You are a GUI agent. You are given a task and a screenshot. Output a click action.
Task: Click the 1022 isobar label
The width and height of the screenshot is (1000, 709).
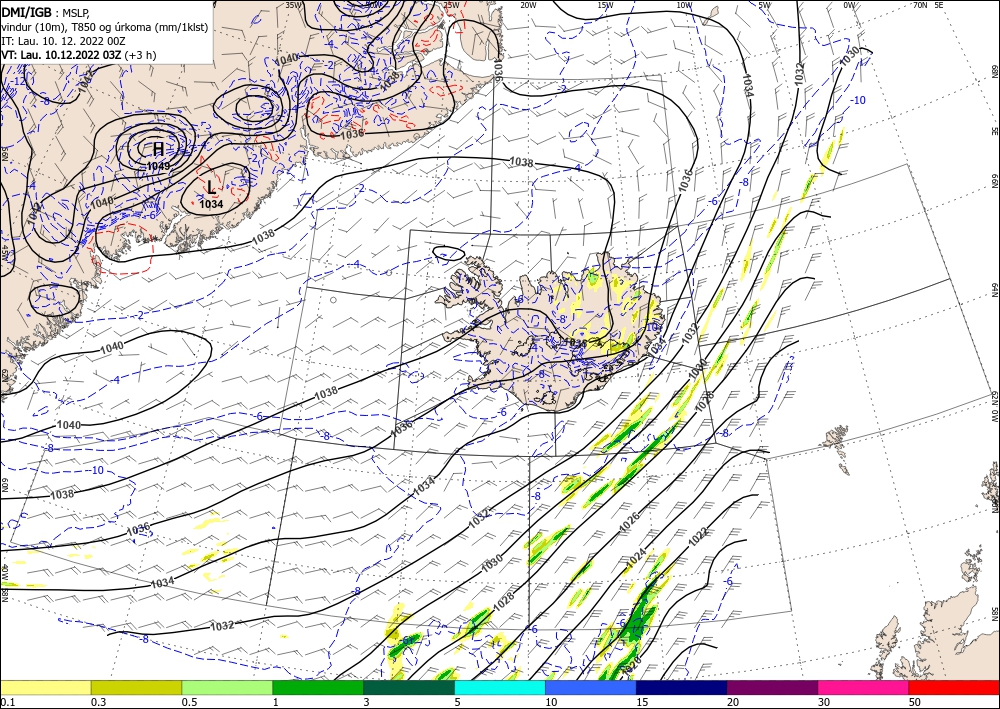(698, 536)
